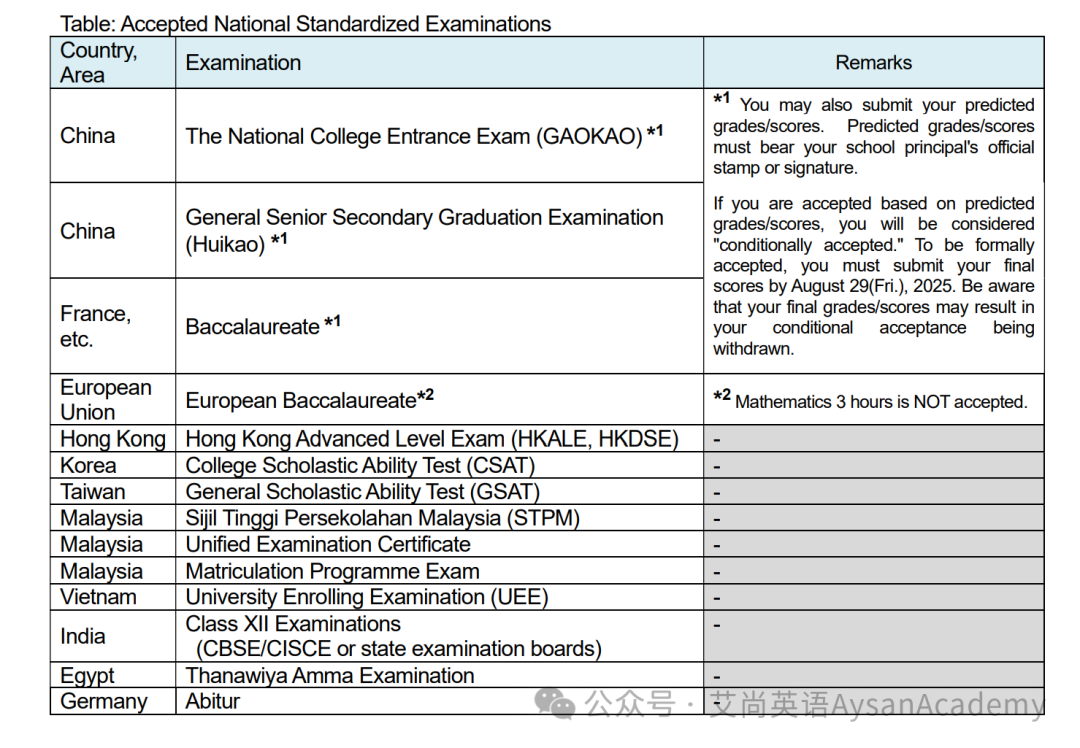Screen dimensions: 1080x748
Task: Select the 'Hong Kong' country cell
Action: click(113, 439)
